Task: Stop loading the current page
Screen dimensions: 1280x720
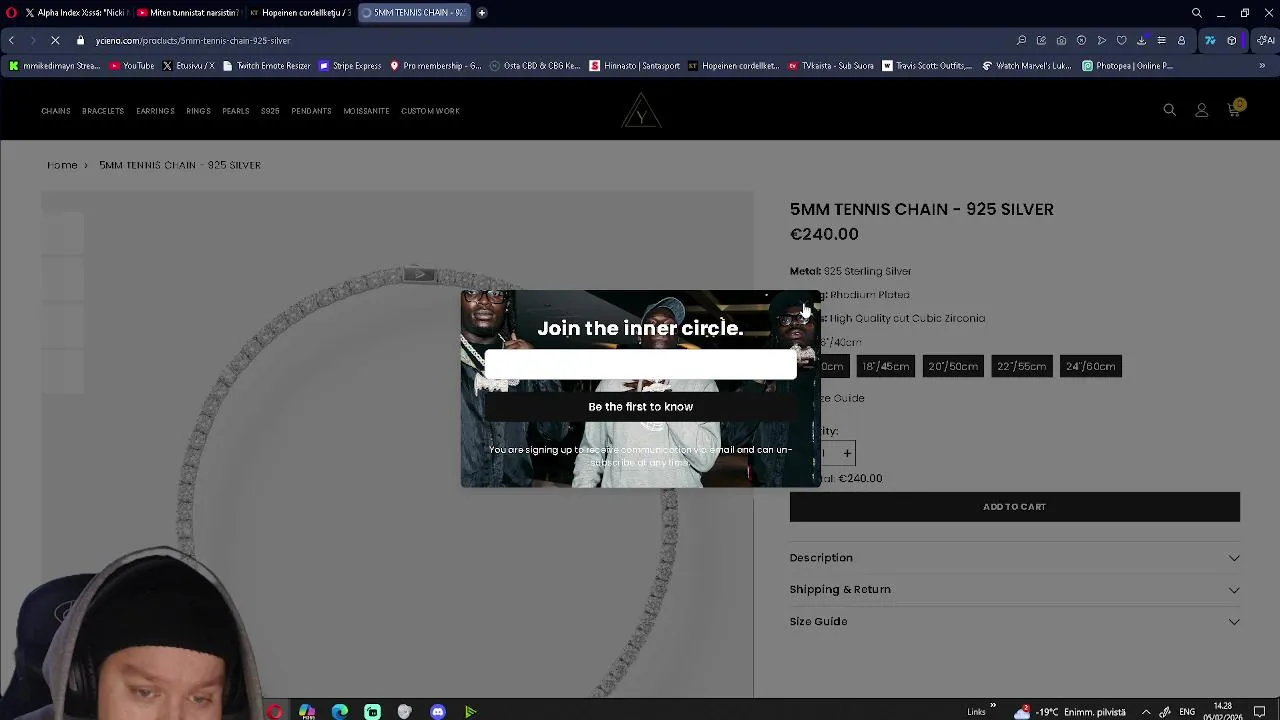Action: [56, 40]
